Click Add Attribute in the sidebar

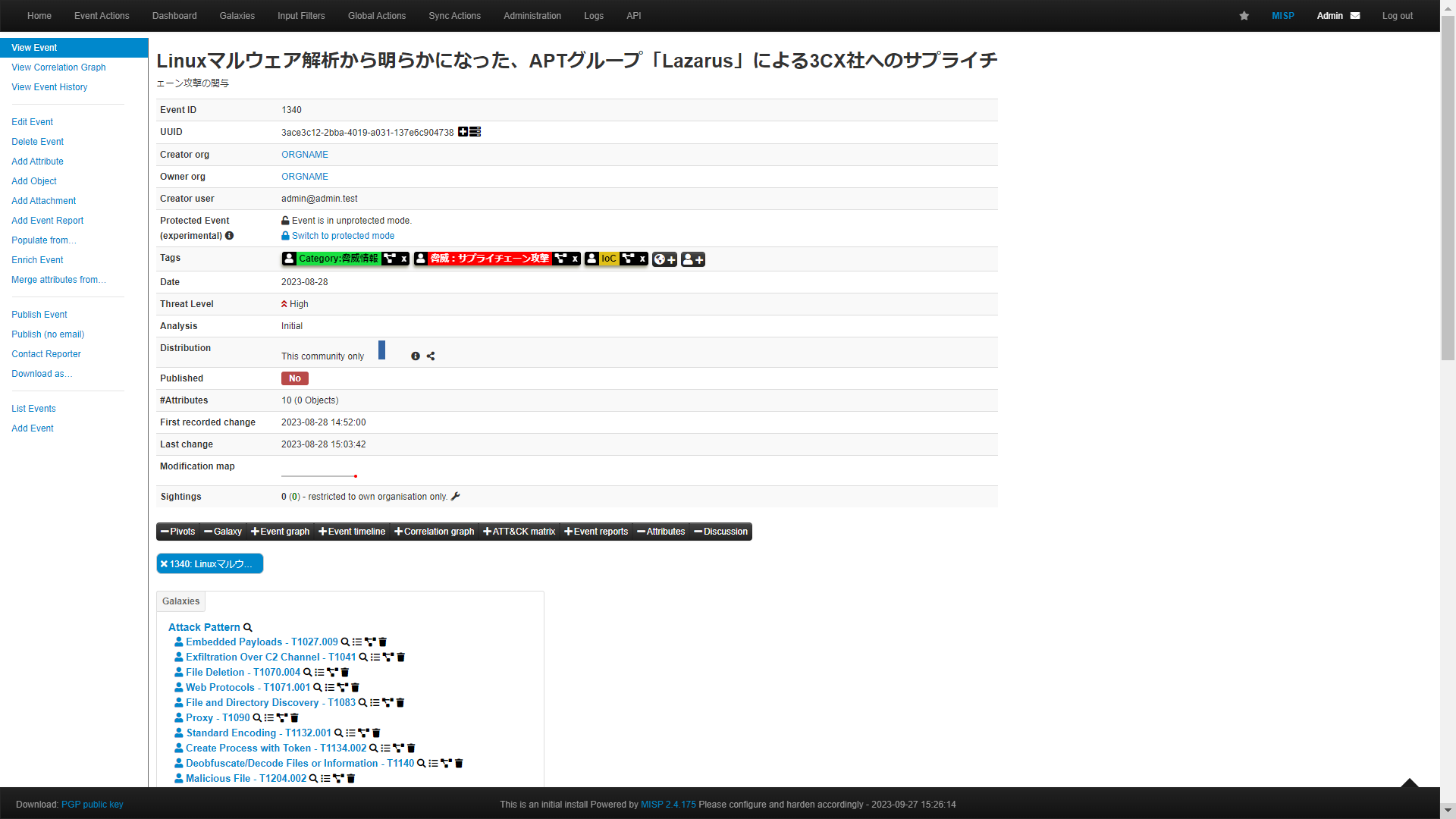coord(37,162)
